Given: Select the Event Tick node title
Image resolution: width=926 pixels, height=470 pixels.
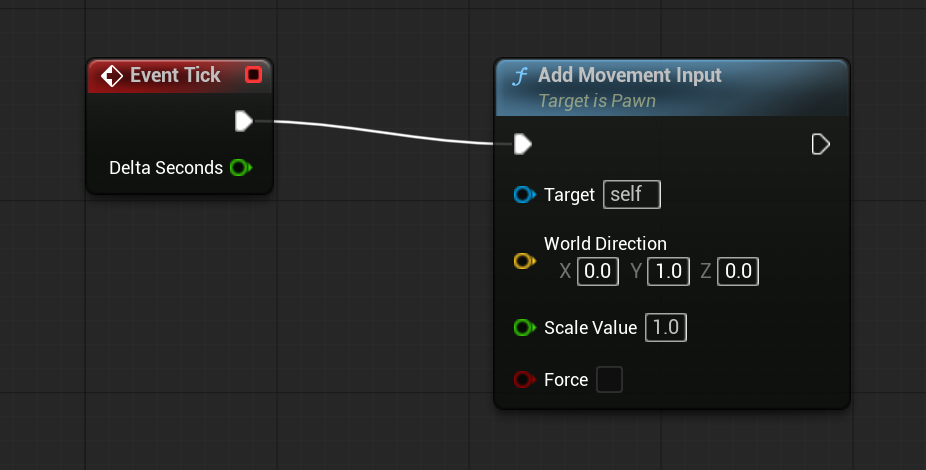Looking at the screenshot, I should (x=175, y=75).
